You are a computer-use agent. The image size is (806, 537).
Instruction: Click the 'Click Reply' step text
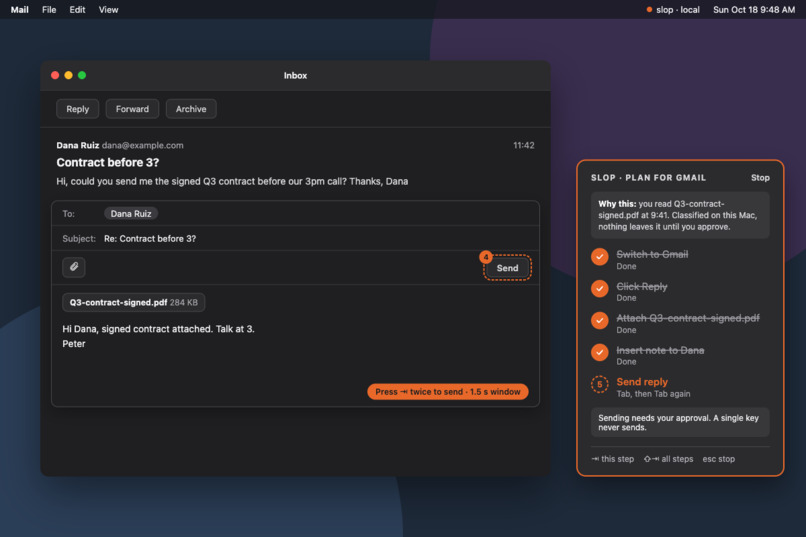tap(642, 287)
